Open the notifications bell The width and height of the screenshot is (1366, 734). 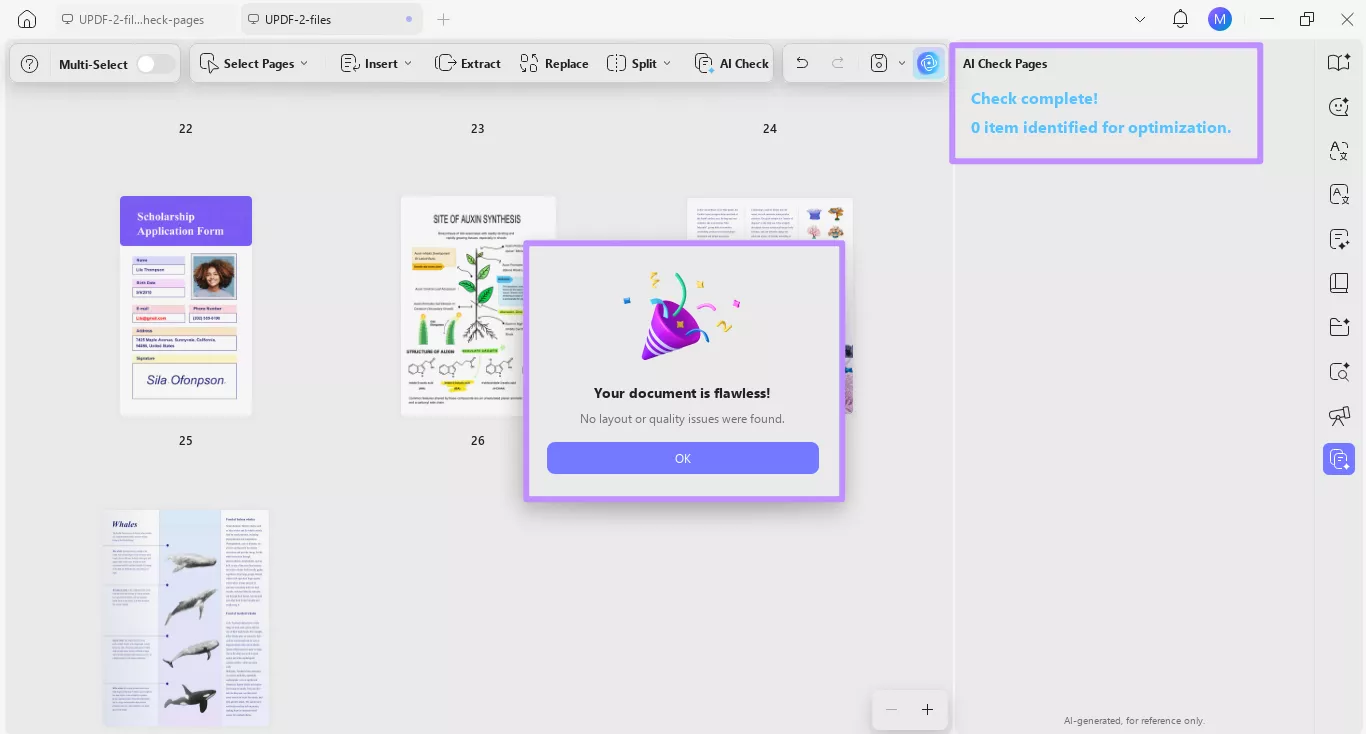tap(1181, 19)
